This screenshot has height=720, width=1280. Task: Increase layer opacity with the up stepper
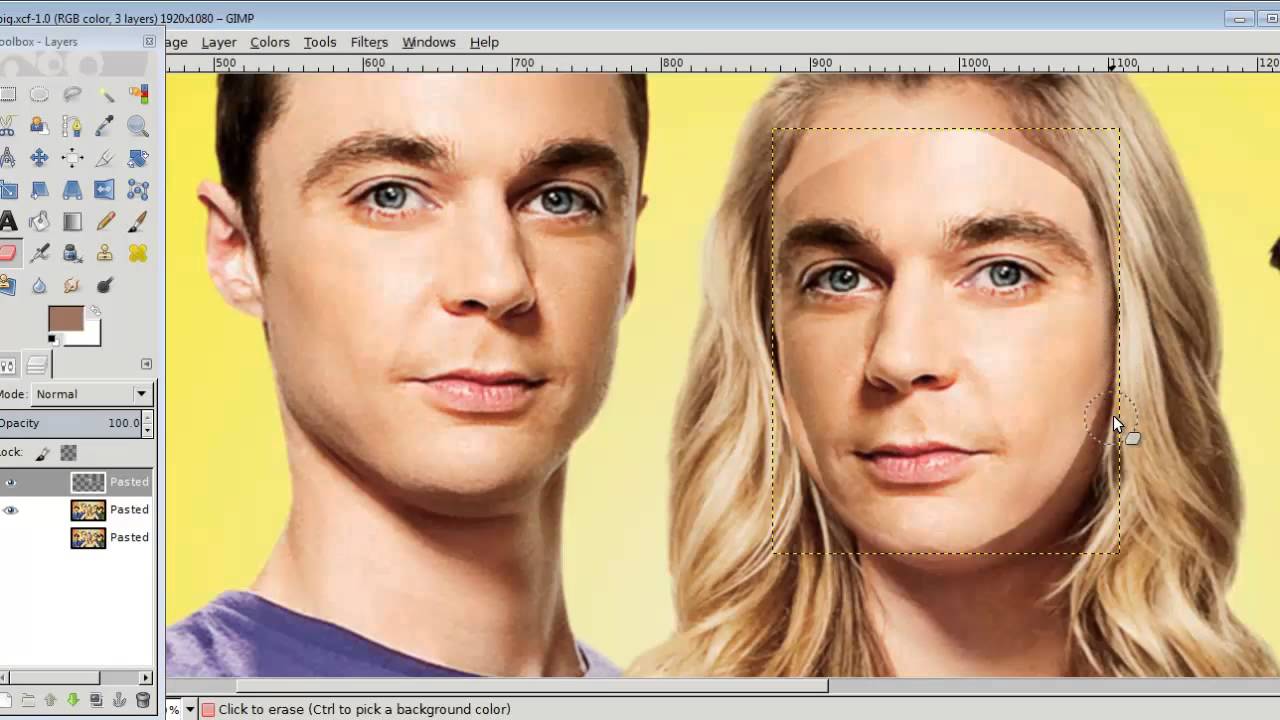(x=148, y=418)
